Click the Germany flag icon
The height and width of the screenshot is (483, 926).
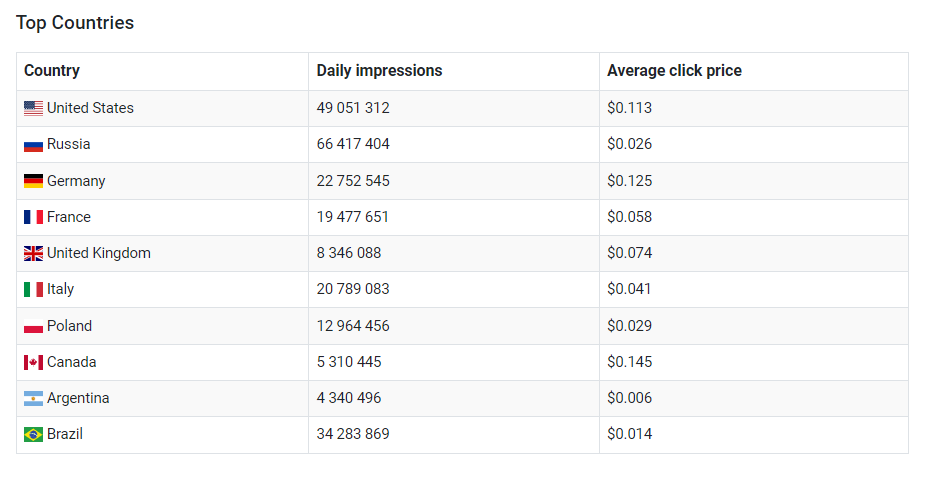[33, 181]
